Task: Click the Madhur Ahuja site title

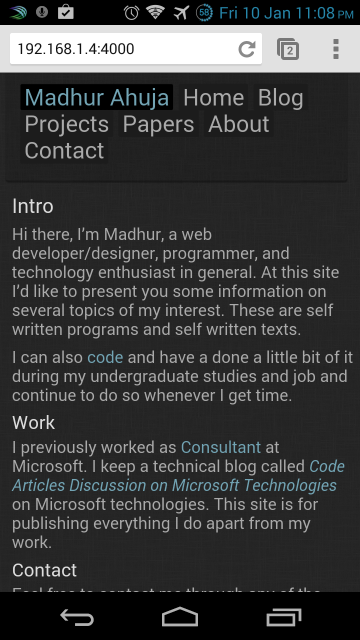Action: 97,98
